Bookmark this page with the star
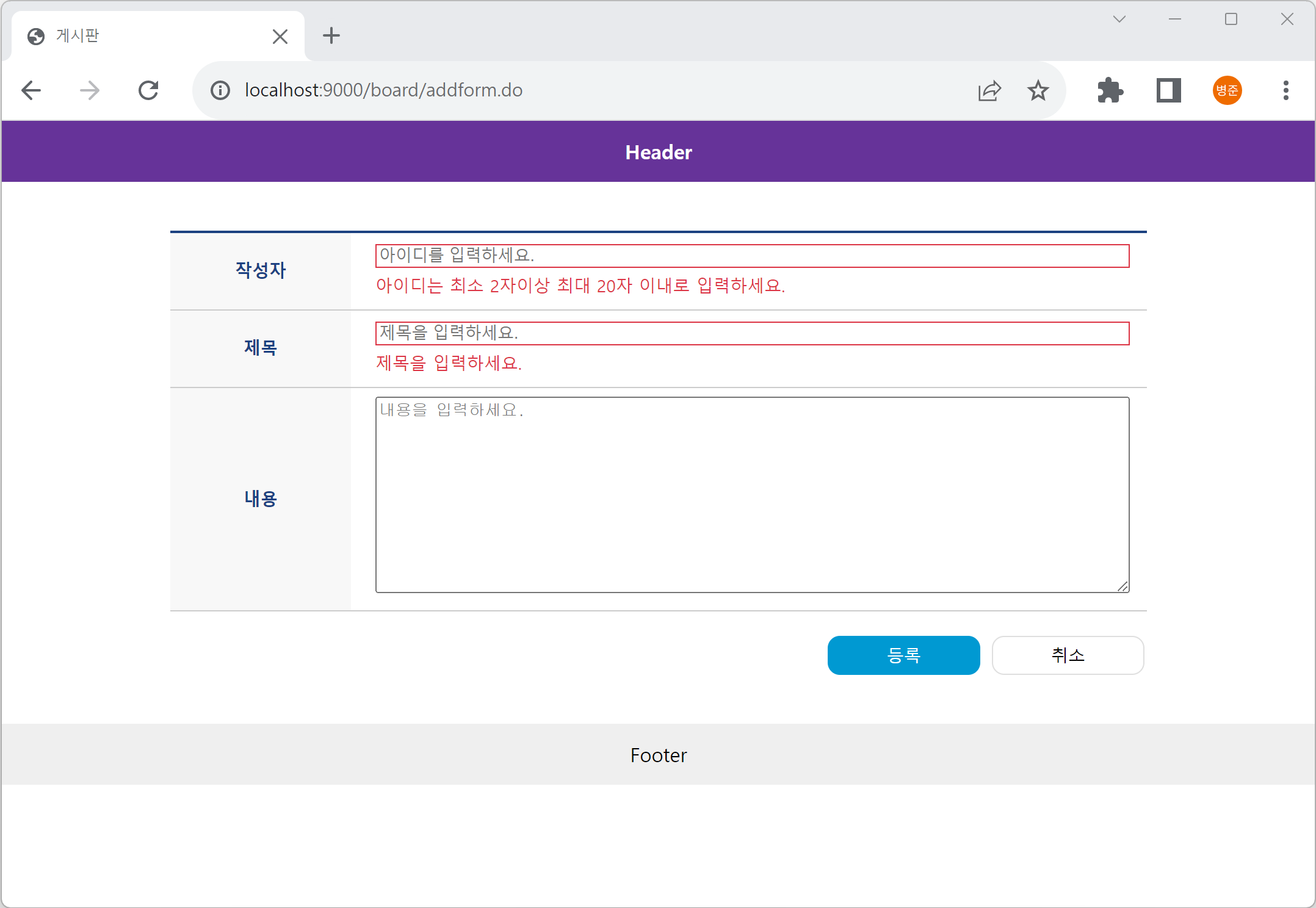This screenshot has width=1316, height=908. [1038, 90]
